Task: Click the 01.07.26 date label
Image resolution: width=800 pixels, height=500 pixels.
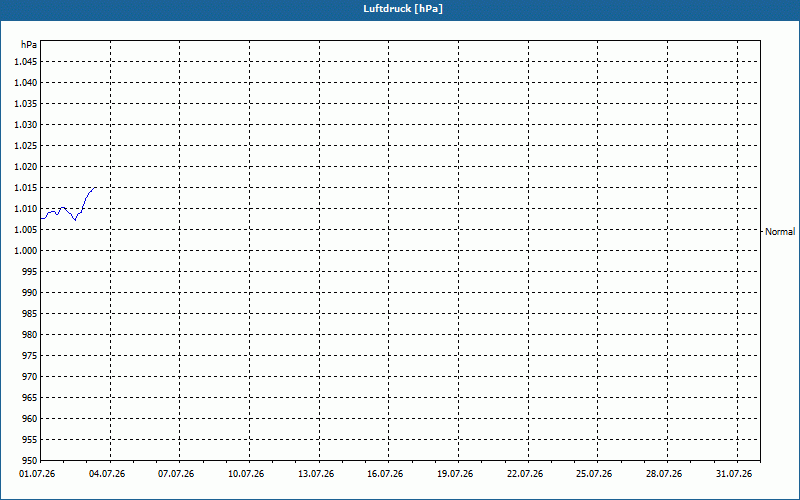Action: [37, 474]
